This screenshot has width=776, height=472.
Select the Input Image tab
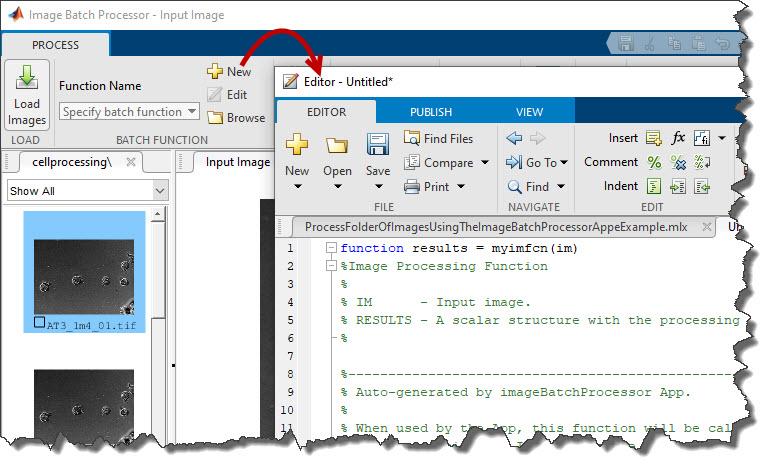[238, 162]
